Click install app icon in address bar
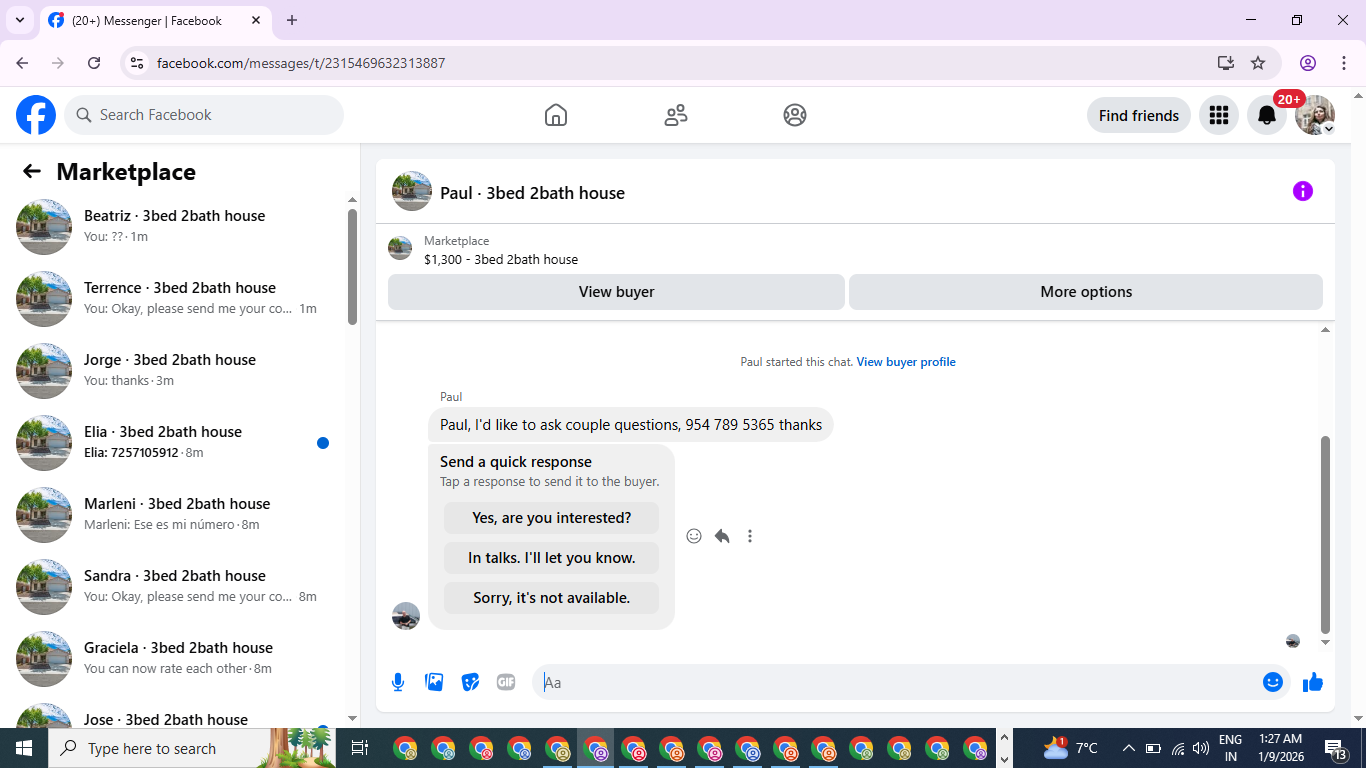The height and width of the screenshot is (768, 1366). [x=1225, y=63]
